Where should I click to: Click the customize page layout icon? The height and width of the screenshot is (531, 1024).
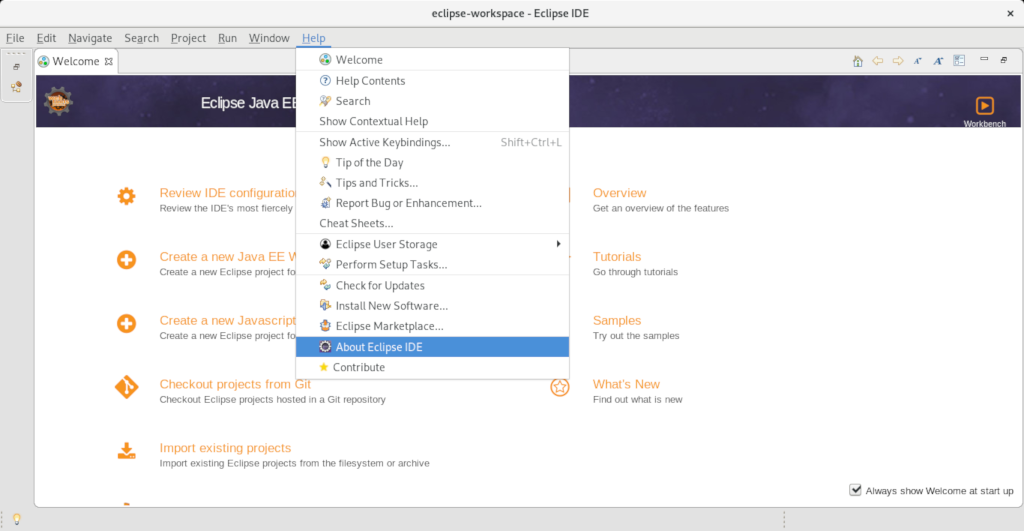coord(959,61)
